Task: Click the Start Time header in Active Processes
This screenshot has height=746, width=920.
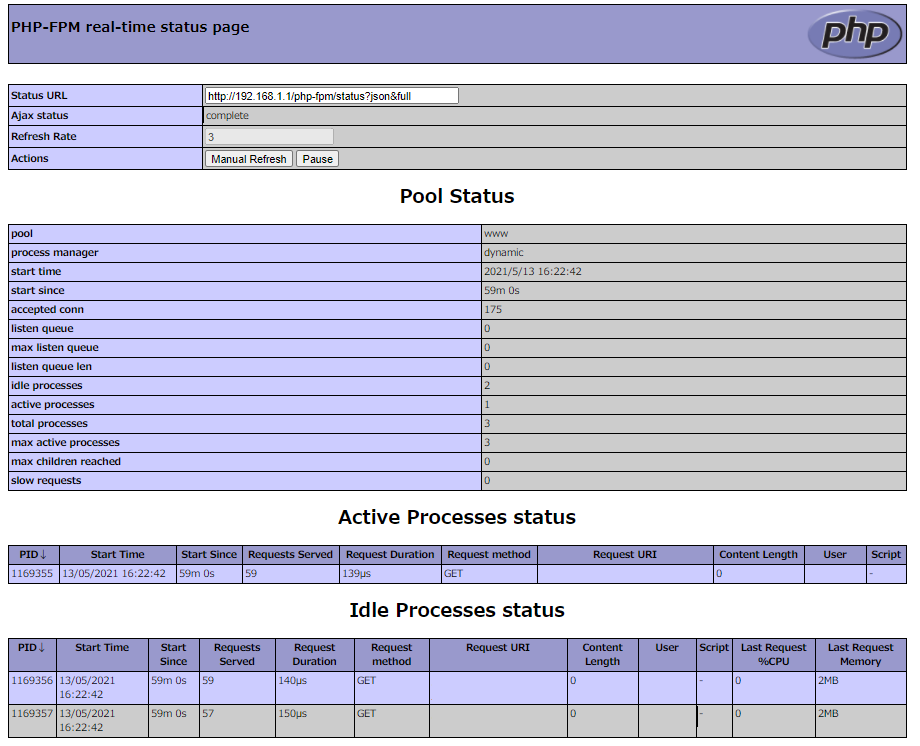Action: click(117, 554)
